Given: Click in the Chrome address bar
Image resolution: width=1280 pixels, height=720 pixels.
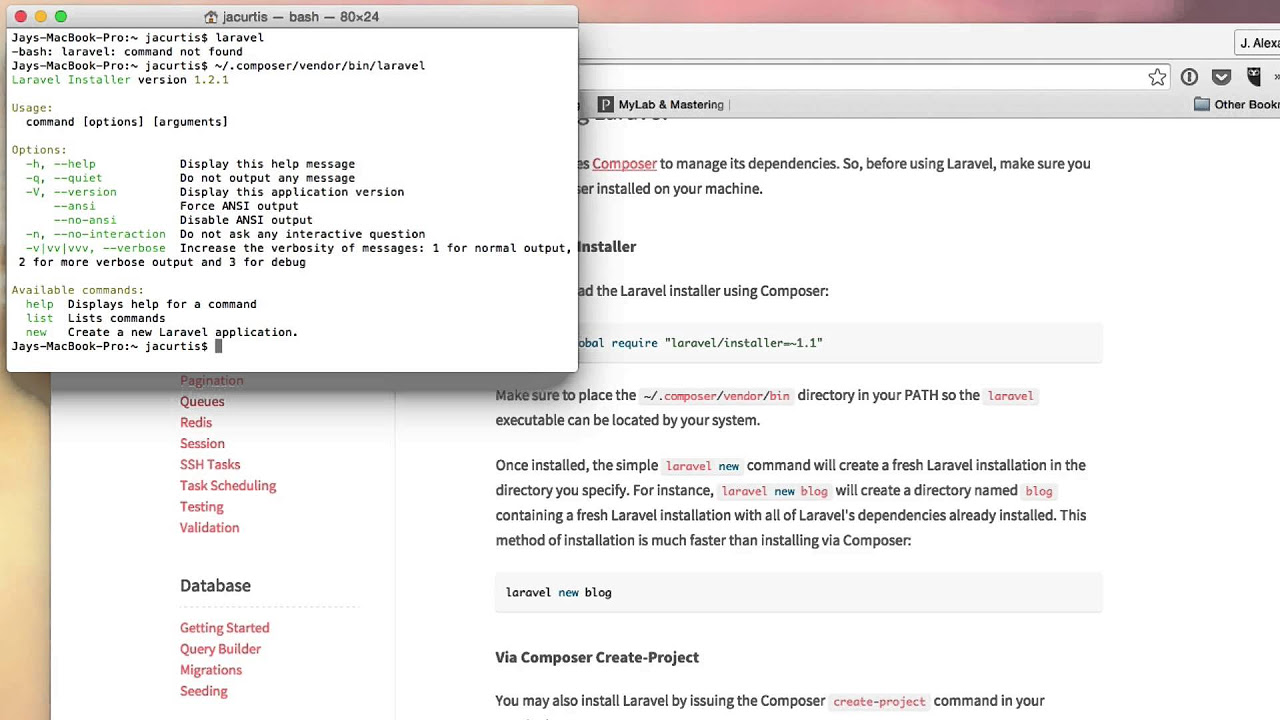Looking at the screenshot, I should (860, 77).
